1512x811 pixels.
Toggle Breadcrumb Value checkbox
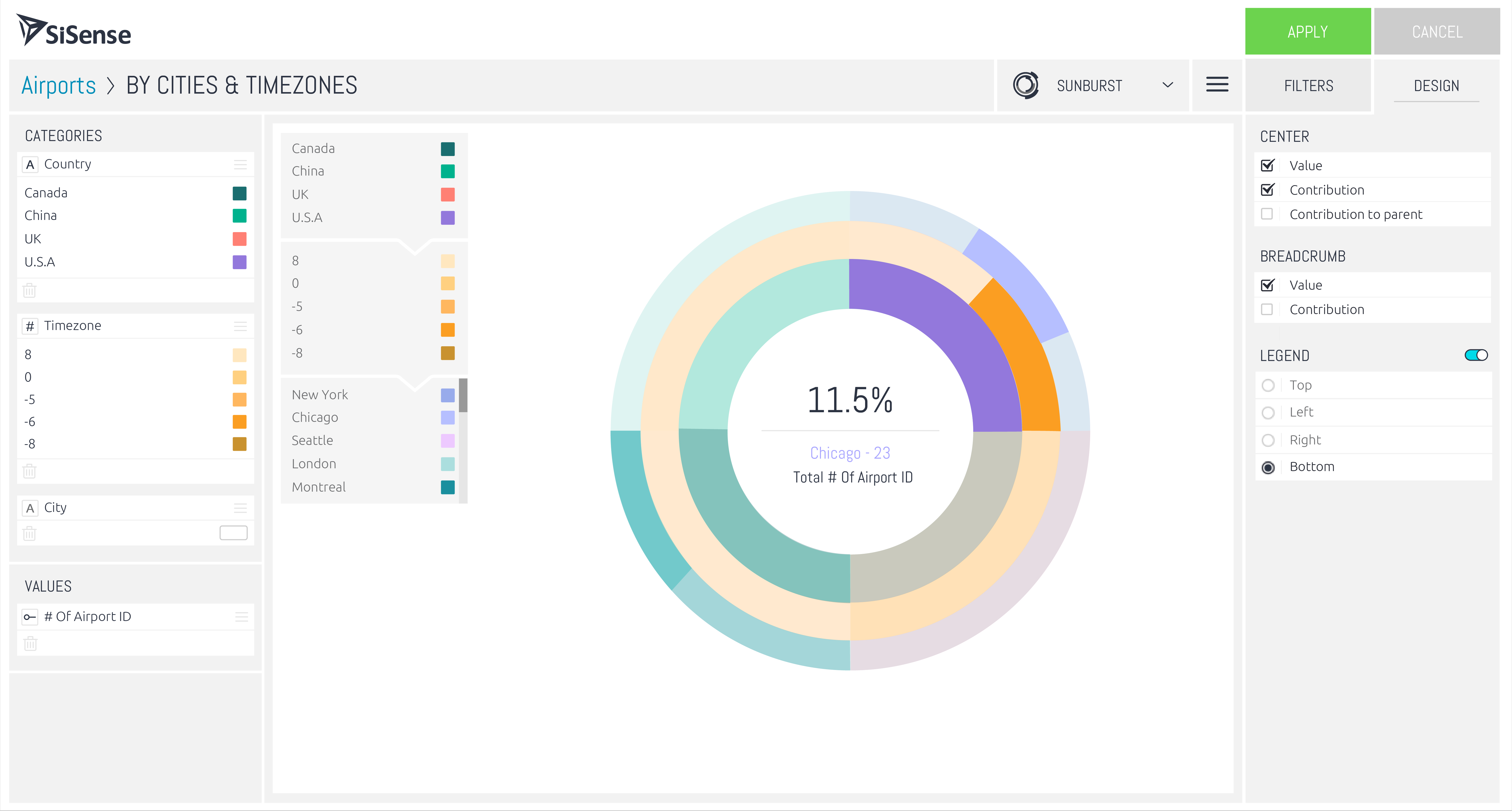[x=1267, y=285]
